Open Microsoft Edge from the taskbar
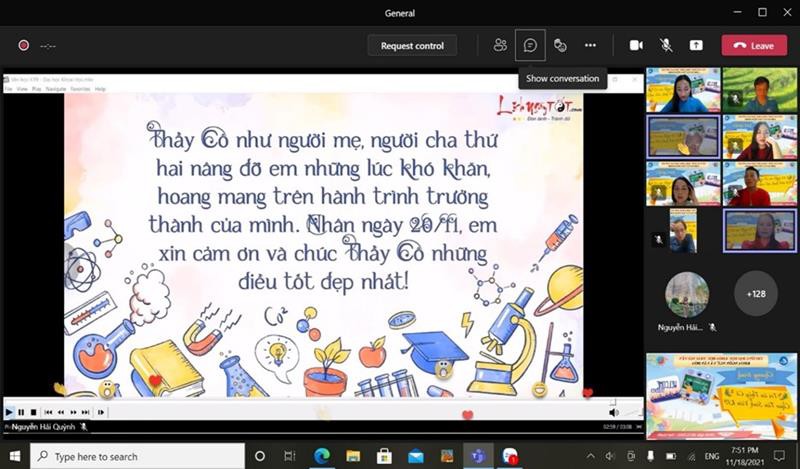The width and height of the screenshot is (800, 469). (322, 456)
